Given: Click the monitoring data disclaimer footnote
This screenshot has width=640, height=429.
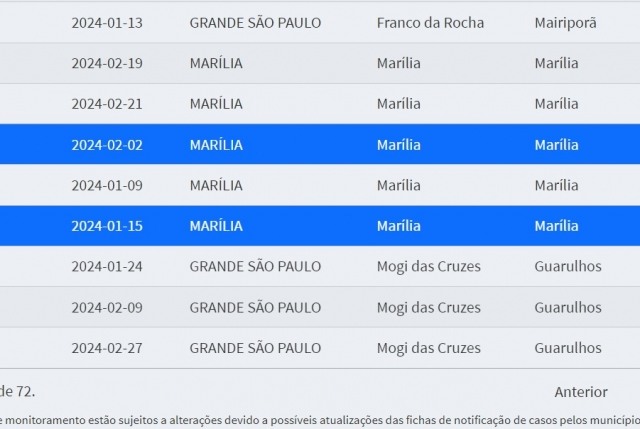Looking at the screenshot, I should [x=320, y=420].
